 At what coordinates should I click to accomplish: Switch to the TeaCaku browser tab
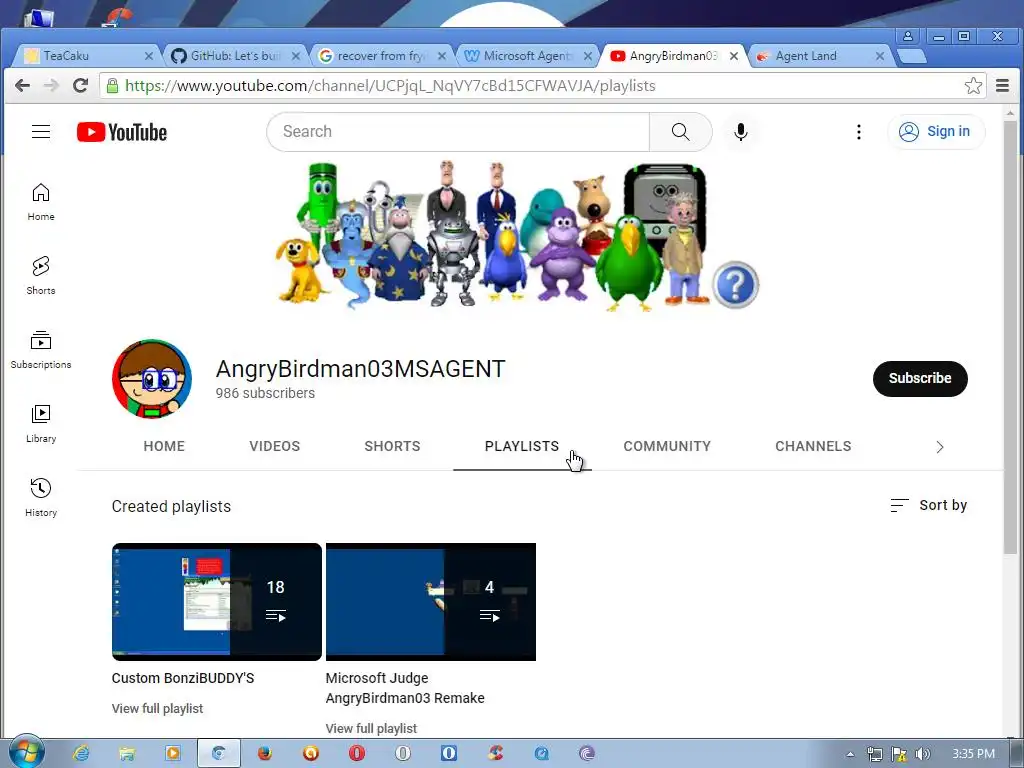tap(86, 56)
